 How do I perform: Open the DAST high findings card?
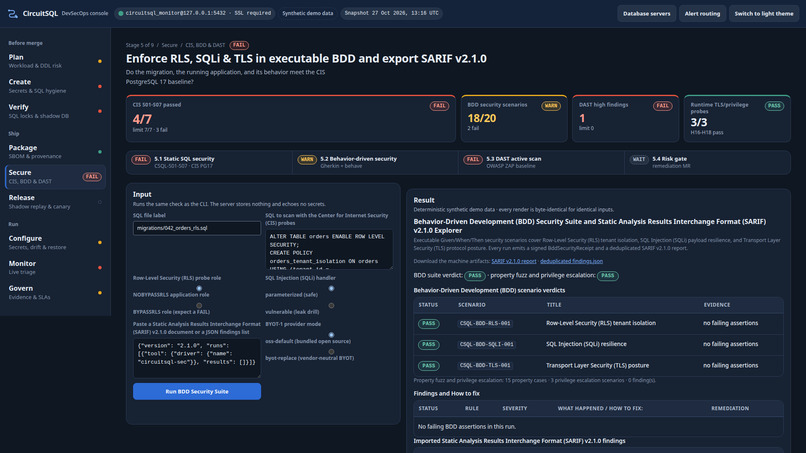tap(625, 118)
